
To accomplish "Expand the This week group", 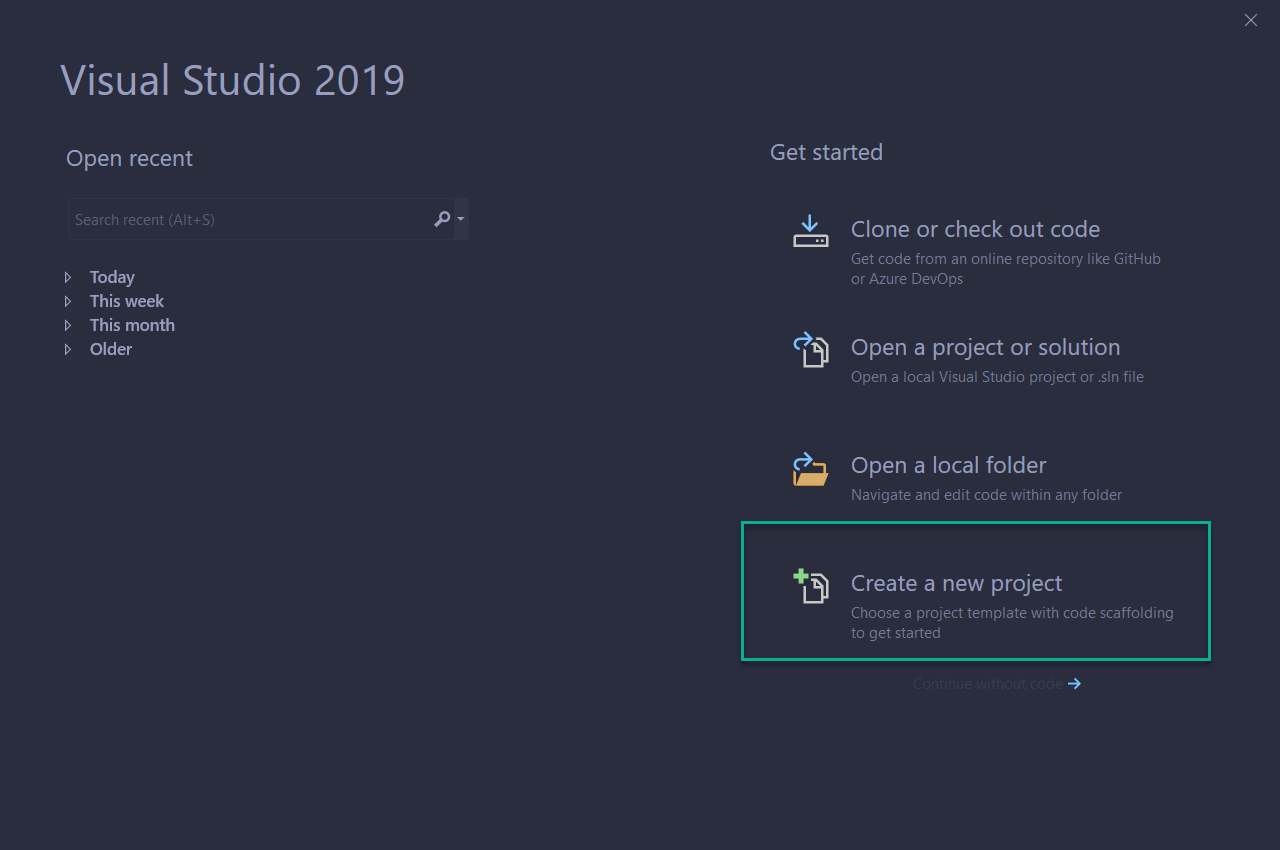I will [x=68, y=301].
